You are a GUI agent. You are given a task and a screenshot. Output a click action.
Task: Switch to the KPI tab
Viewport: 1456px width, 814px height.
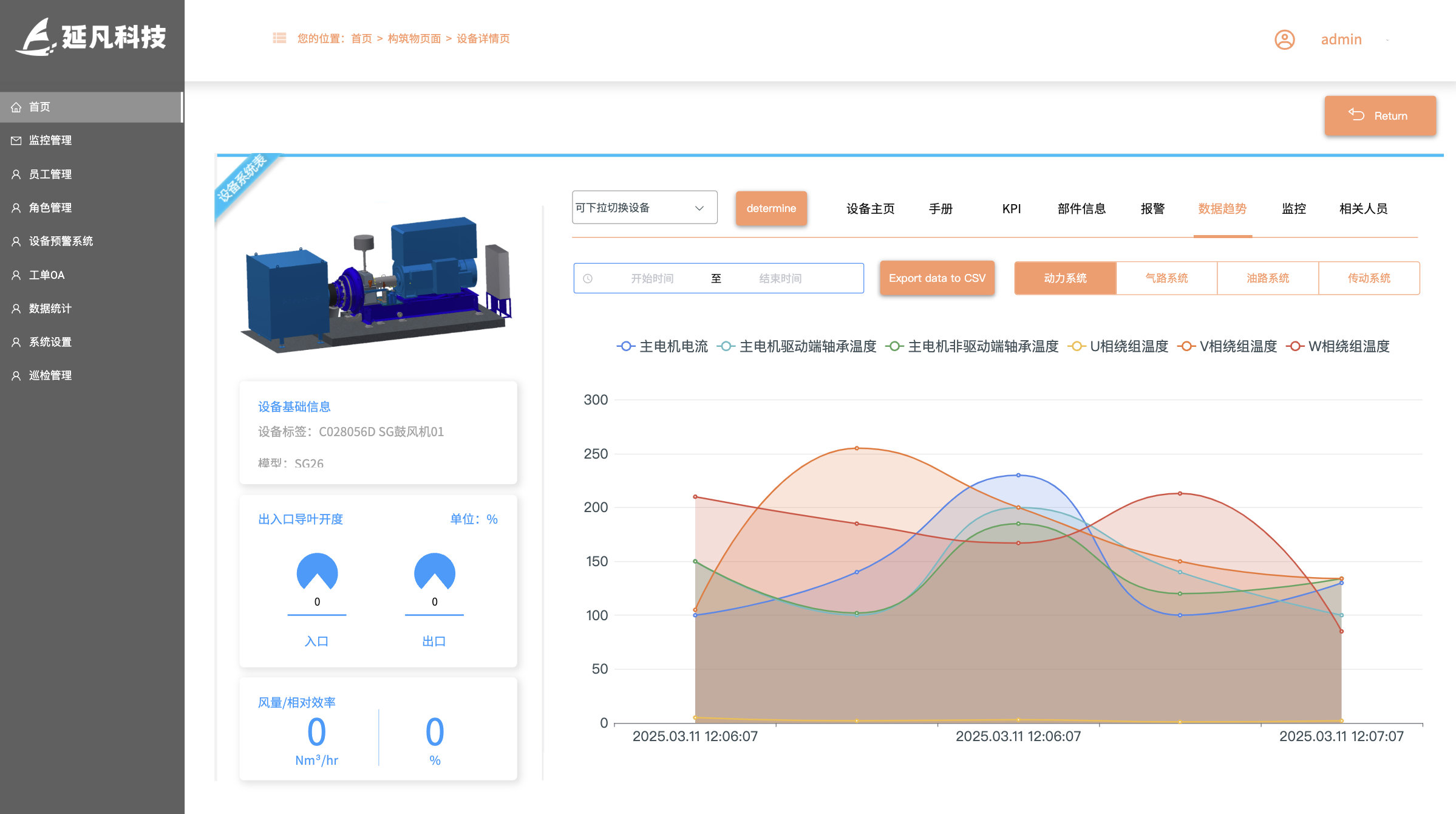coord(1012,208)
